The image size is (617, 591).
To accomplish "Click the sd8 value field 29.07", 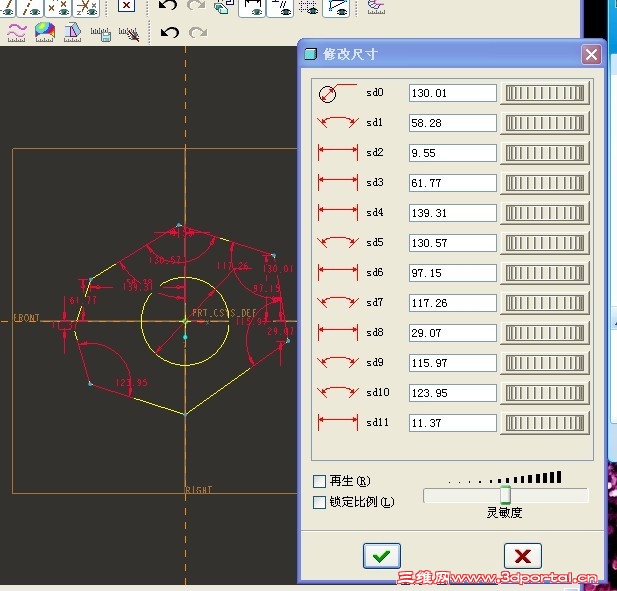I will tap(453, 333).
